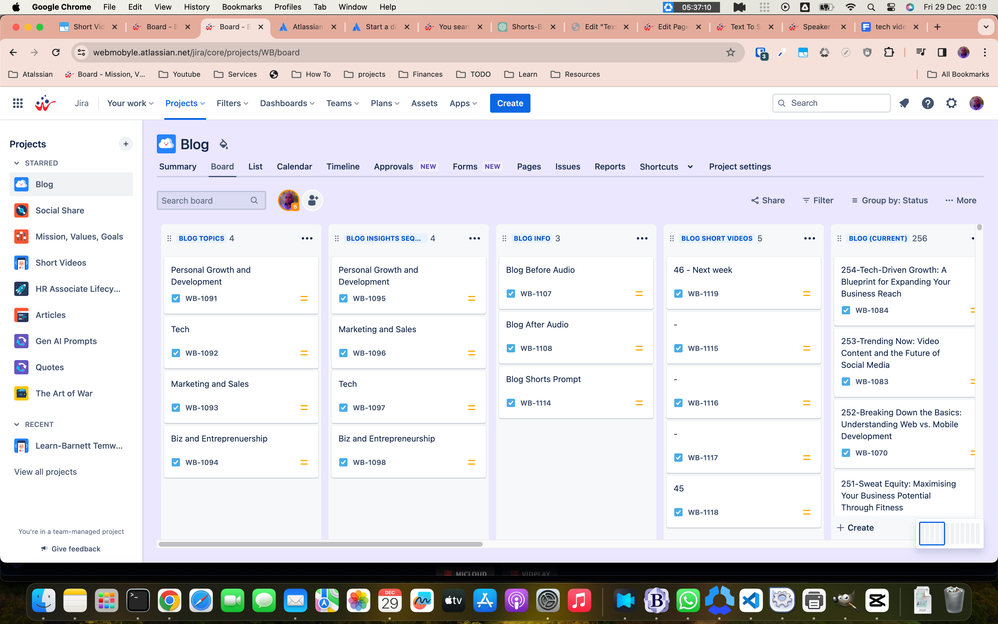Expand the Your work dropdown
The height and width of the screenshot is (624, 998).
(x=130, y=103)
